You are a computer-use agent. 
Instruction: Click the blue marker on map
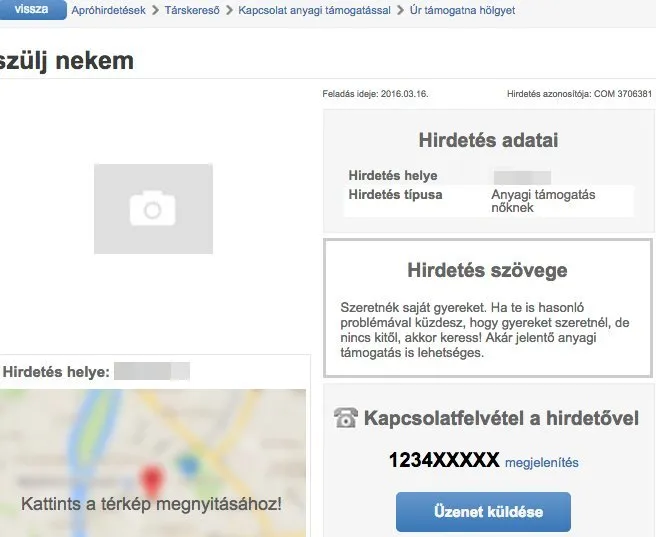coord(188,464)
